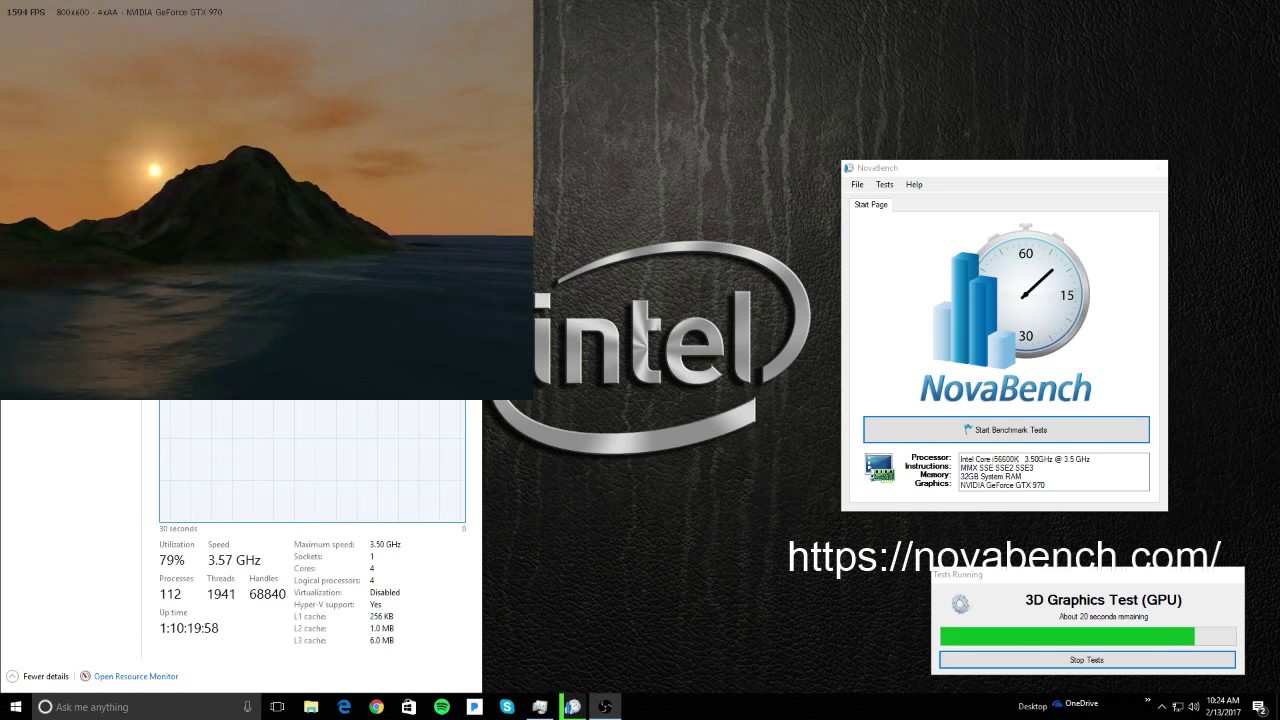Image resolution: width=1280 pixels, height=720 pixels.
Task: Launch Microsoft Edge from taskbar
Action: pos(344,707)
